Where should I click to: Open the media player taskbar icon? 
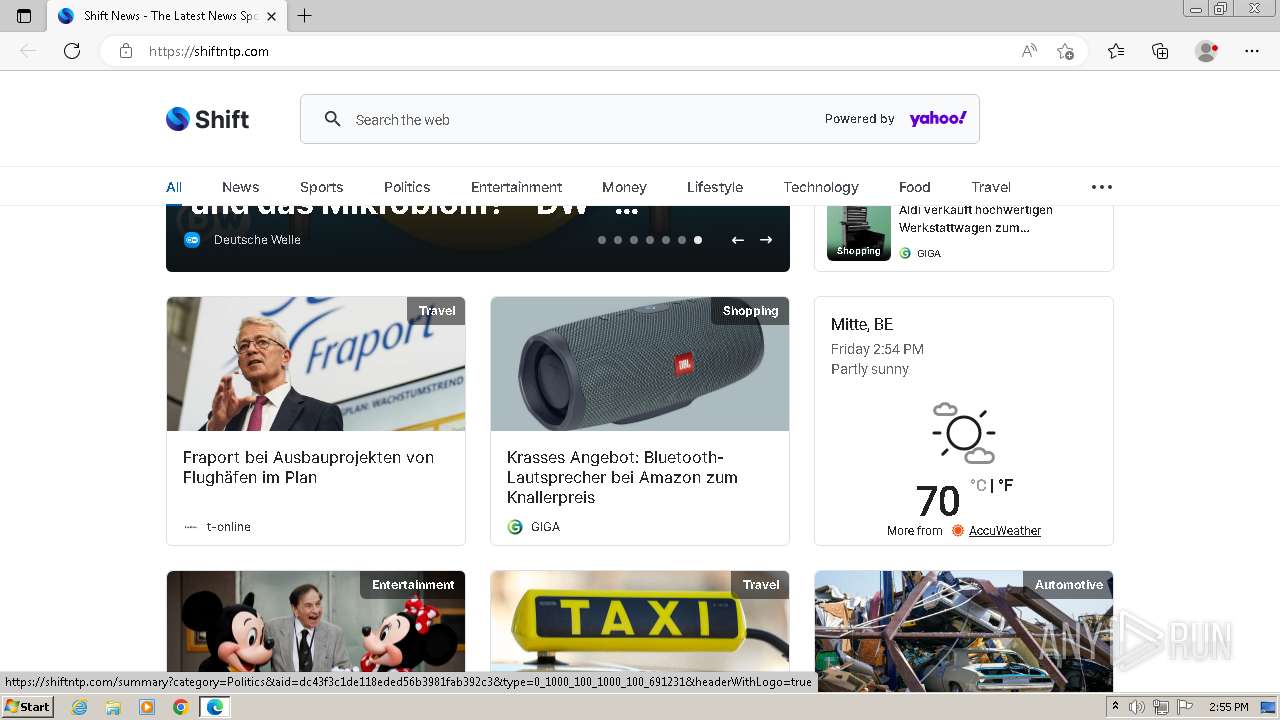pos(147,707)
